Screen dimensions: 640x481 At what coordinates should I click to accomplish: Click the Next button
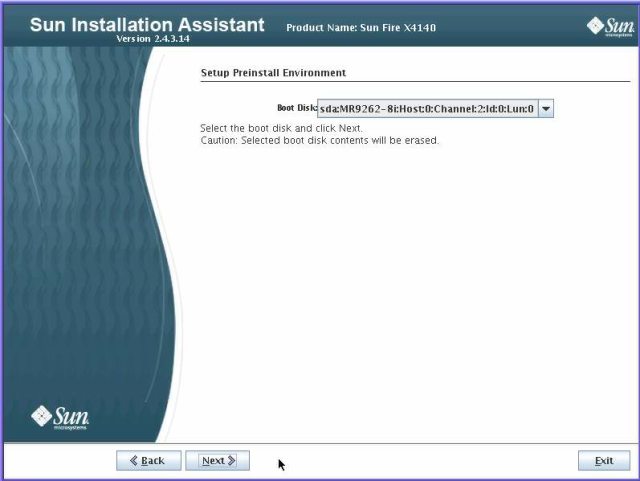click(x=218, y=461)
